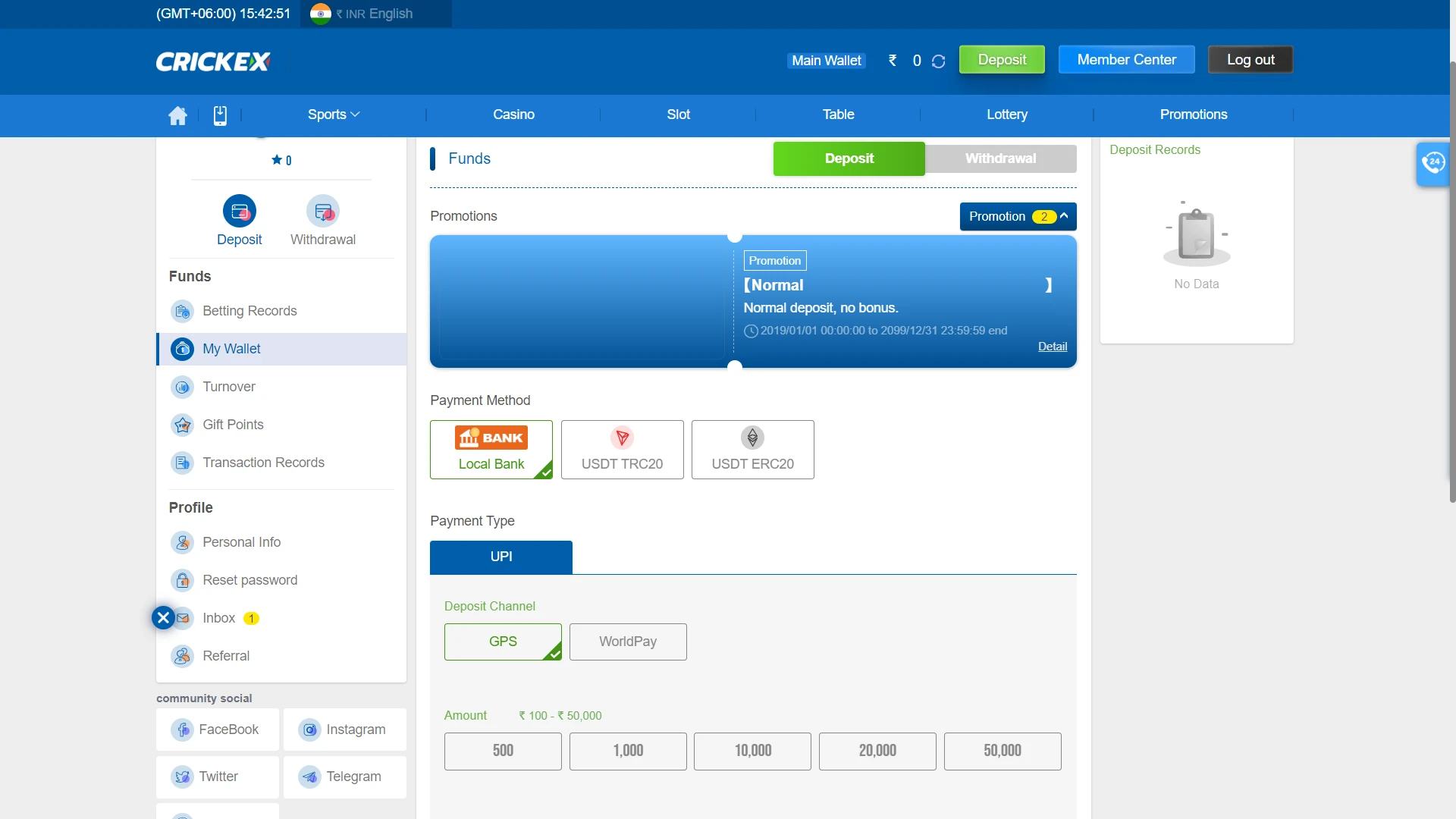Image resolution: width=1456 pixels, height=819 pixels.
Task: Switch to the Deposit funds tab
Action: pos(849,158)
